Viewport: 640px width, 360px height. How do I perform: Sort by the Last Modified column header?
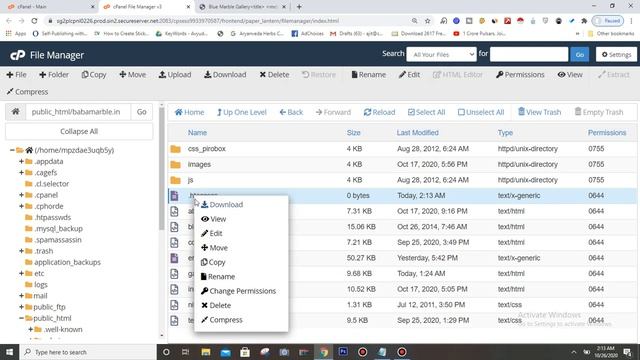(x=418, y=133)
